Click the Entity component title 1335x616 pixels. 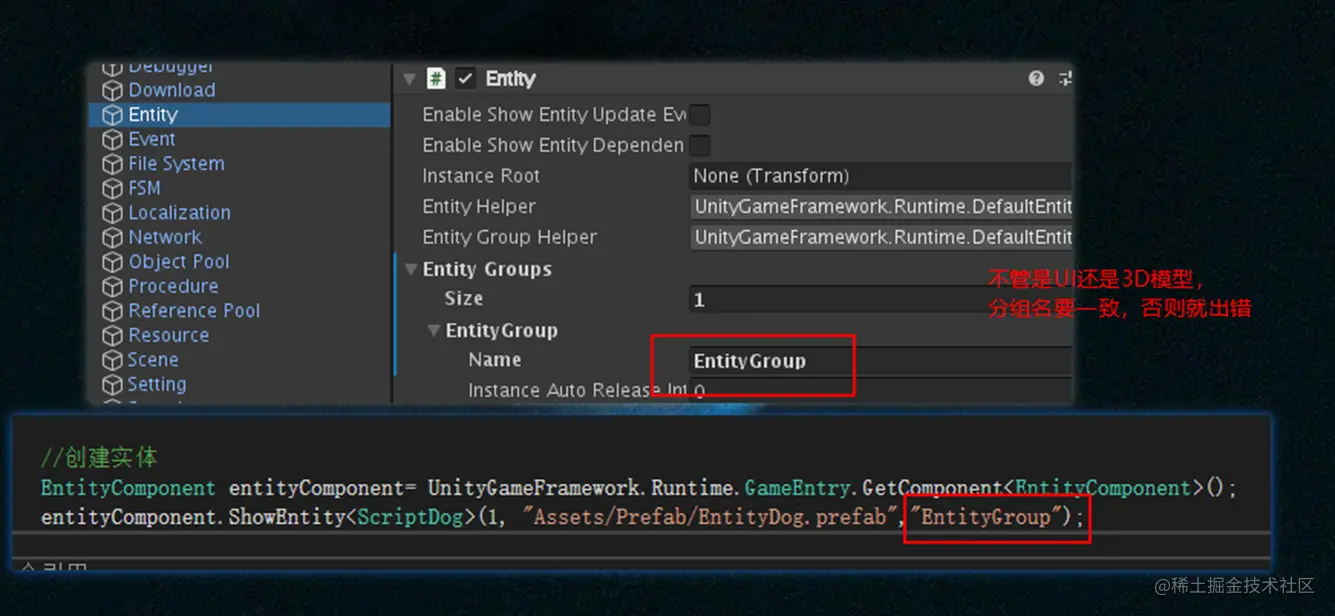510,78
